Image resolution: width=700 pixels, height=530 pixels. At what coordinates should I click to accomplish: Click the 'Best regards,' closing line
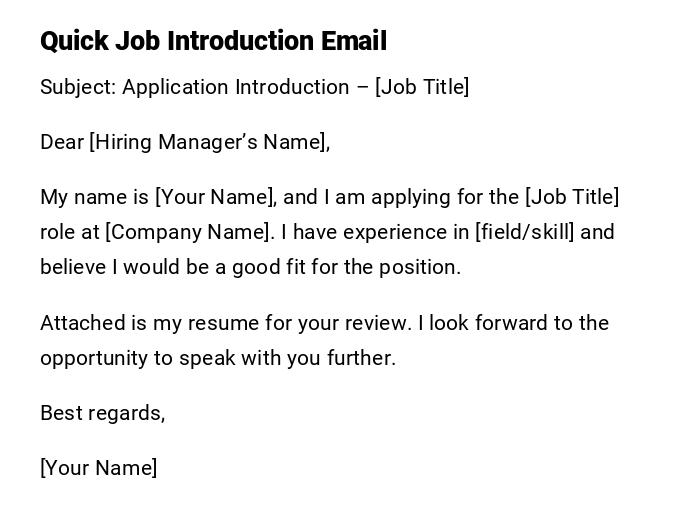coord(102,413)
